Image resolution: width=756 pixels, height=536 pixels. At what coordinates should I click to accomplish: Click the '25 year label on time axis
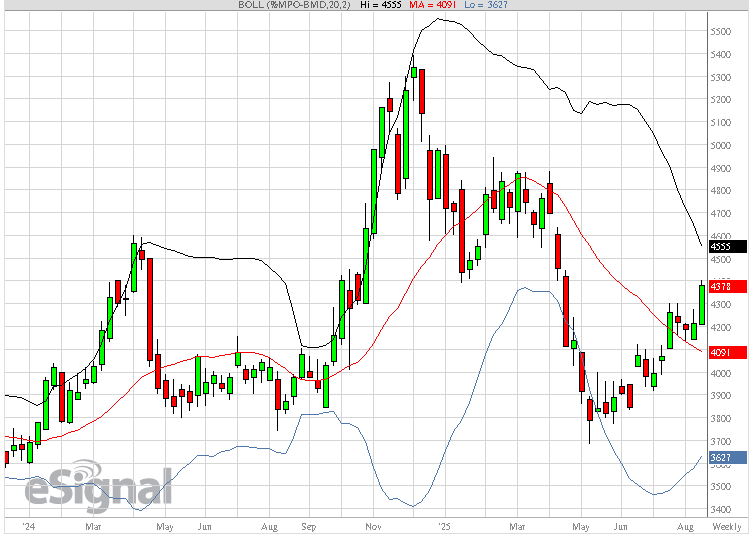pyautogui.click(x=444, y=526)
